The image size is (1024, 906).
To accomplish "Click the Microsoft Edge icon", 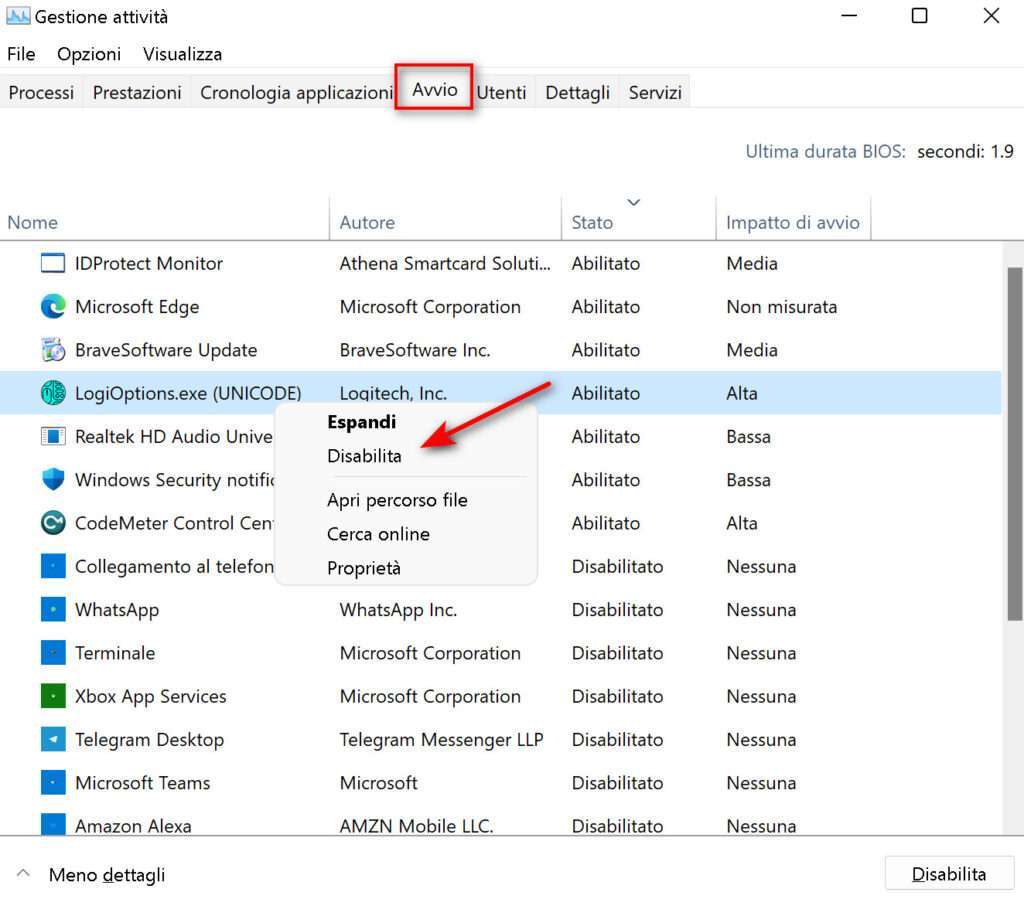I will pyautogui.click(x=53, y=306).
